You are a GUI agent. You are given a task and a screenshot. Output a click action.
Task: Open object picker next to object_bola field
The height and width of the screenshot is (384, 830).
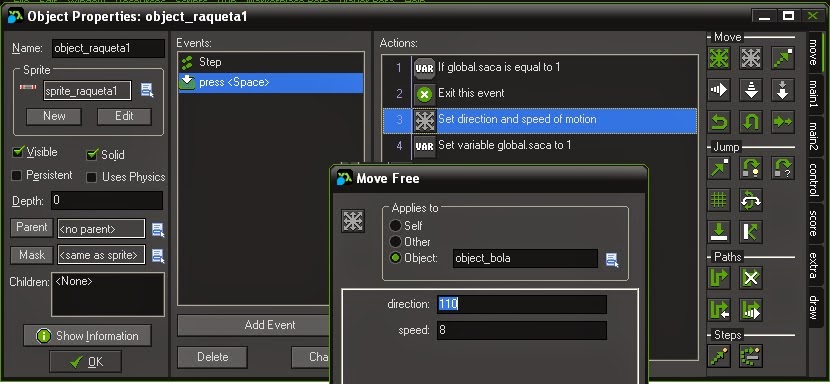pyautogui.click(x=612, y=260)
